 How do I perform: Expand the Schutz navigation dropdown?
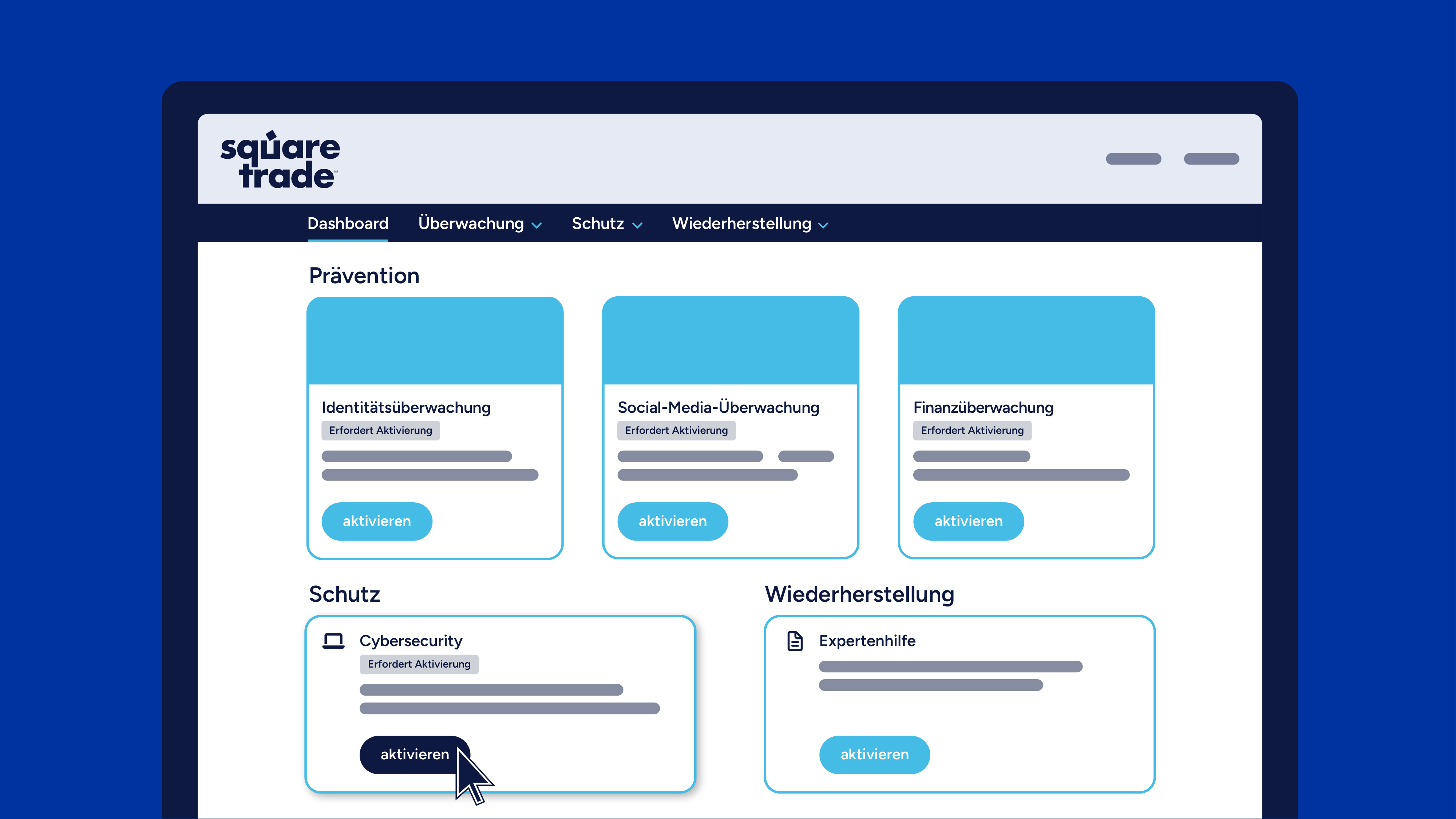coord(607,223)
